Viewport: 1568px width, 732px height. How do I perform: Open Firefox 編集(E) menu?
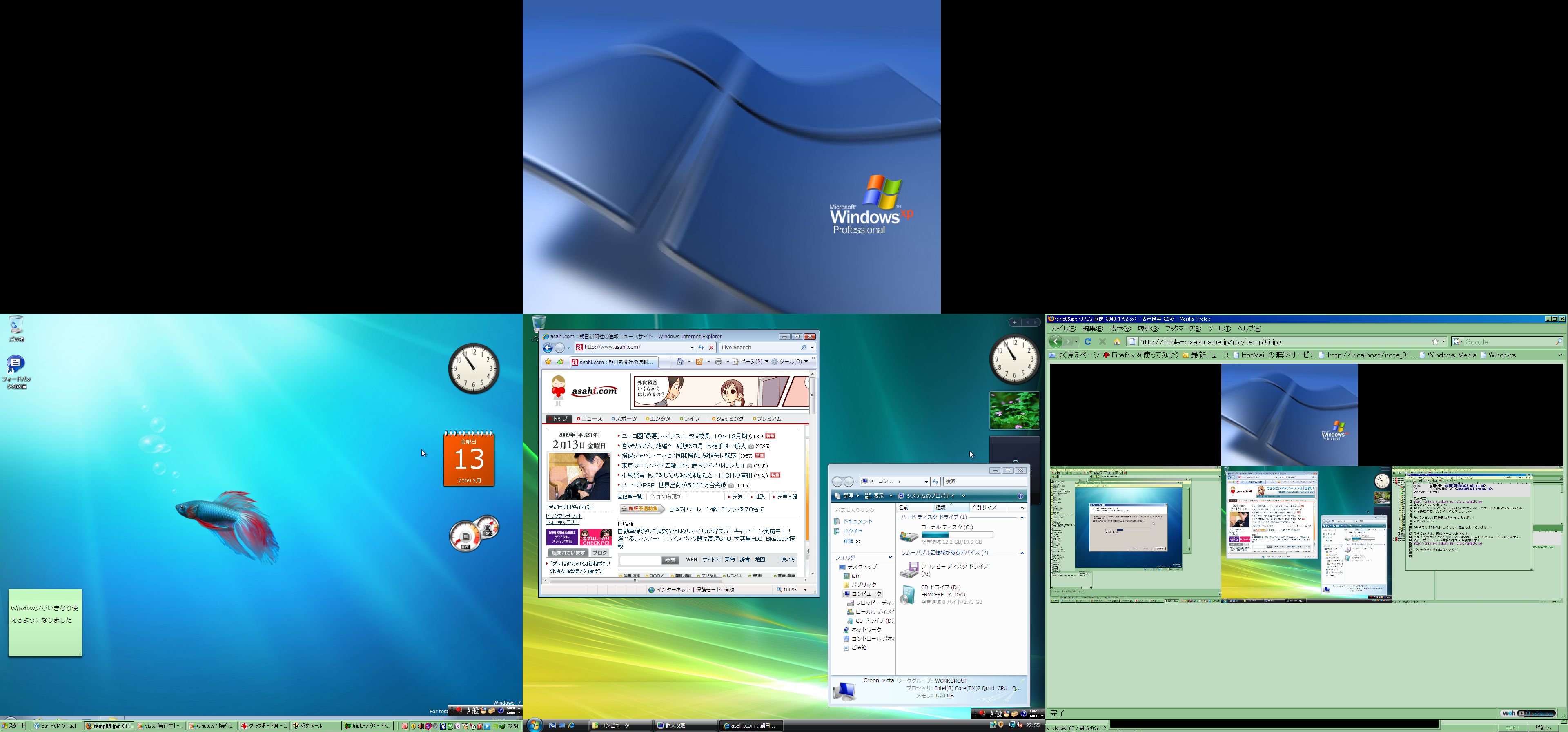click(1093, 329)
